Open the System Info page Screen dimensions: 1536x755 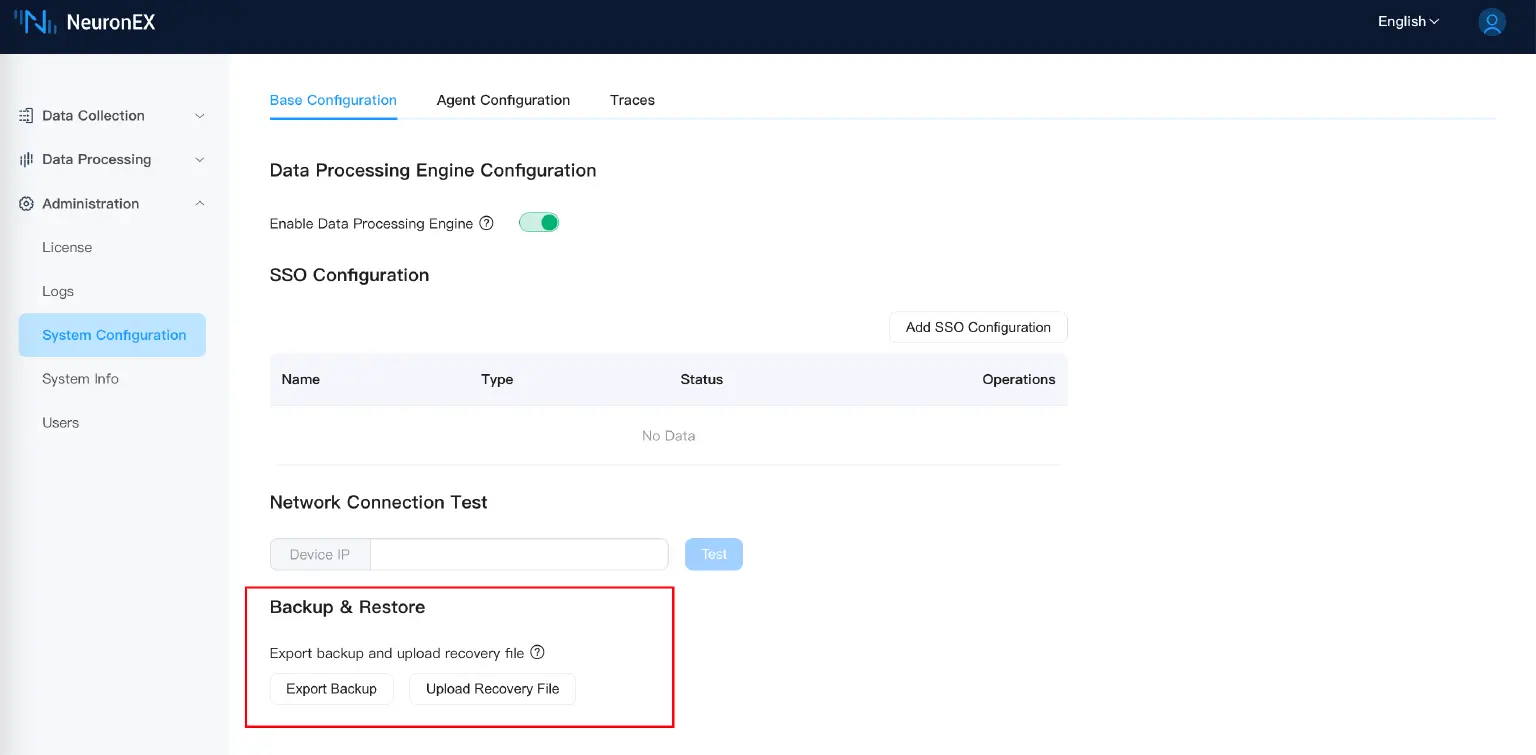click(x=80, y=379)
